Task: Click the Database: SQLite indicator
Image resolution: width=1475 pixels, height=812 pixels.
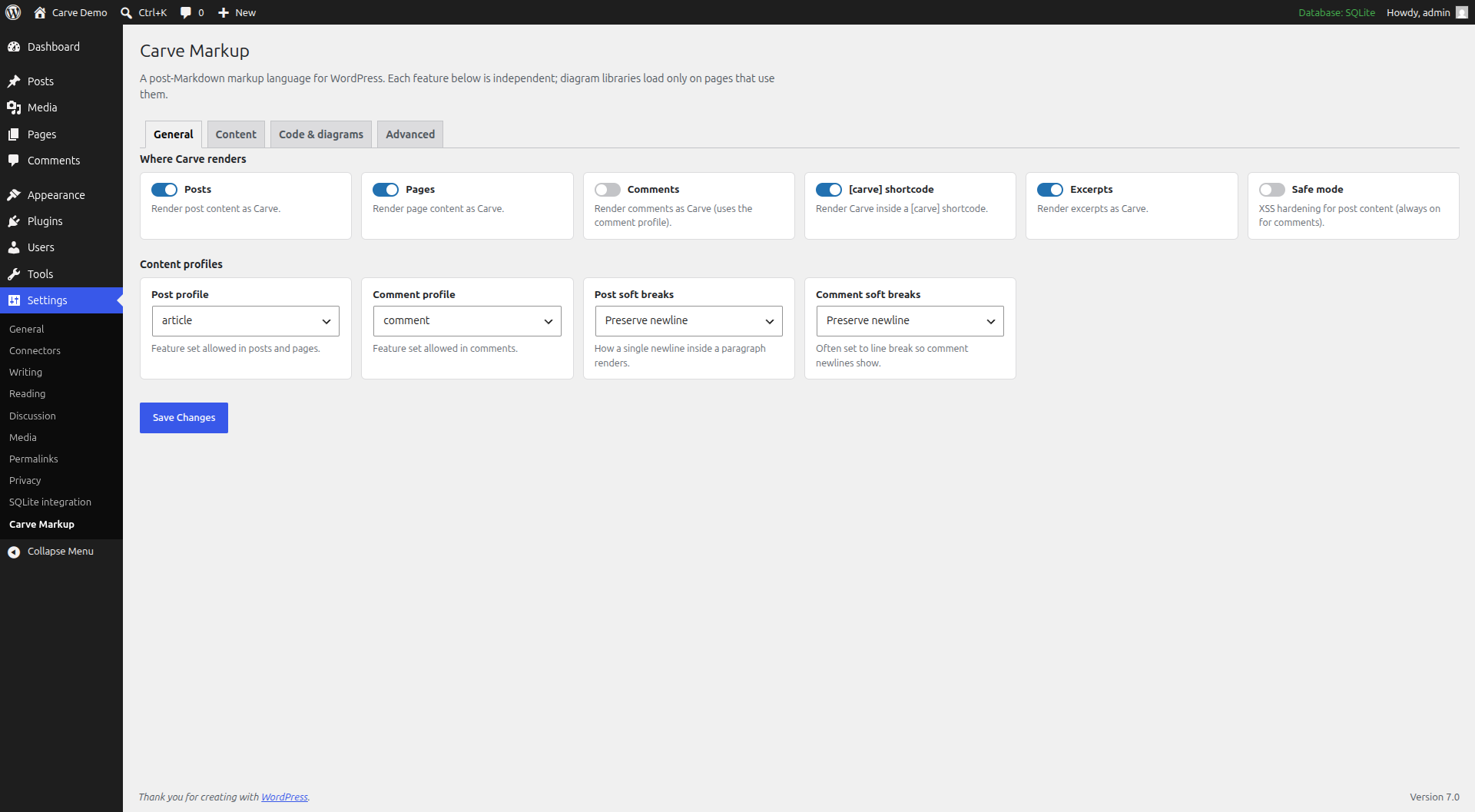Action: pyautogui.click(x=1337, y=12)
